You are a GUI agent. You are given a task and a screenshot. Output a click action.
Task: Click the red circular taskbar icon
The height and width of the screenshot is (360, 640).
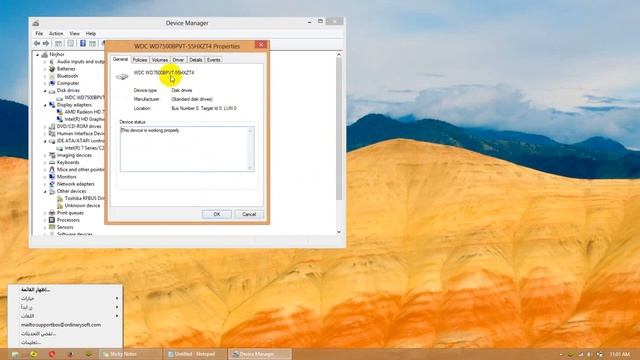coord(52,354)
